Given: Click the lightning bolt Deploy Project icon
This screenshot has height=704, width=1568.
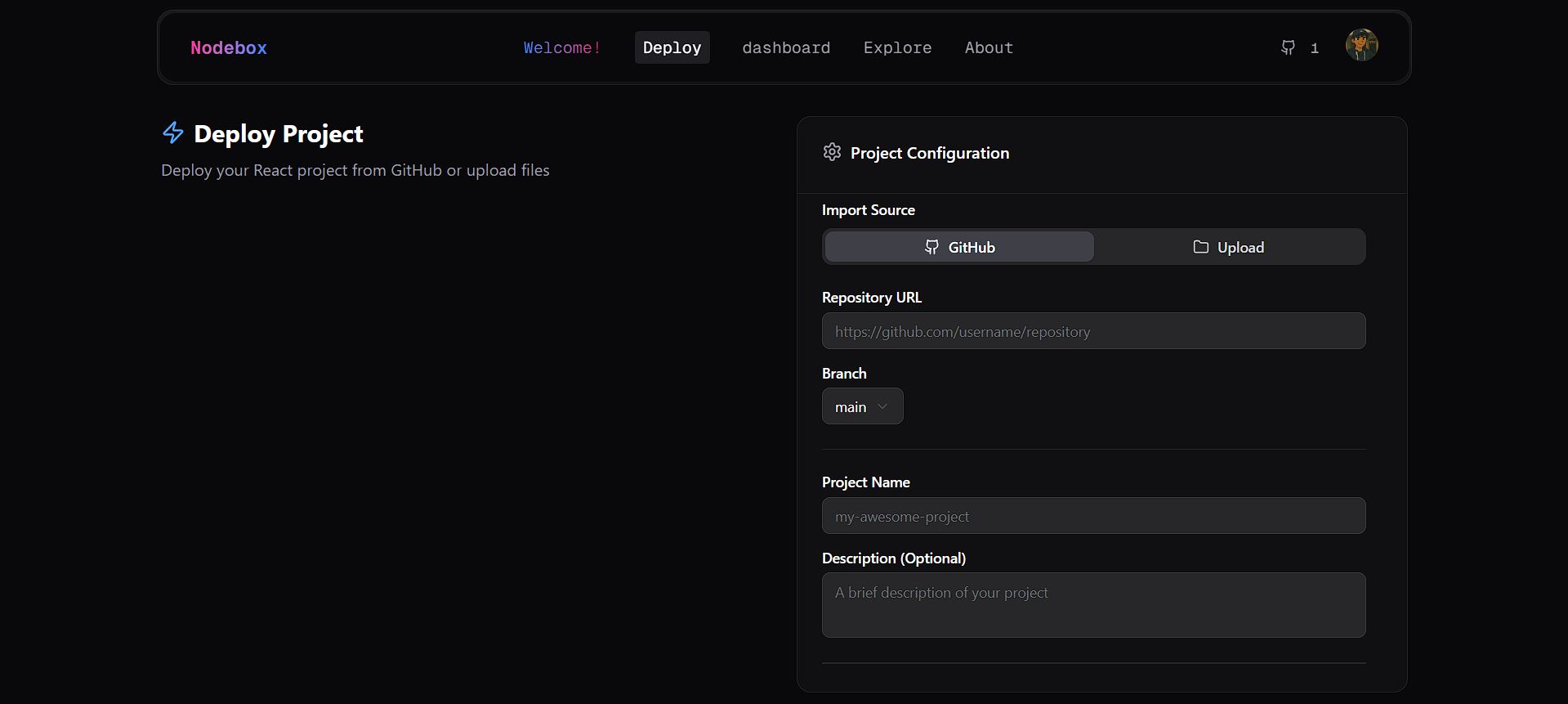Looking at the screenshot, I should (x=173, y=132).
